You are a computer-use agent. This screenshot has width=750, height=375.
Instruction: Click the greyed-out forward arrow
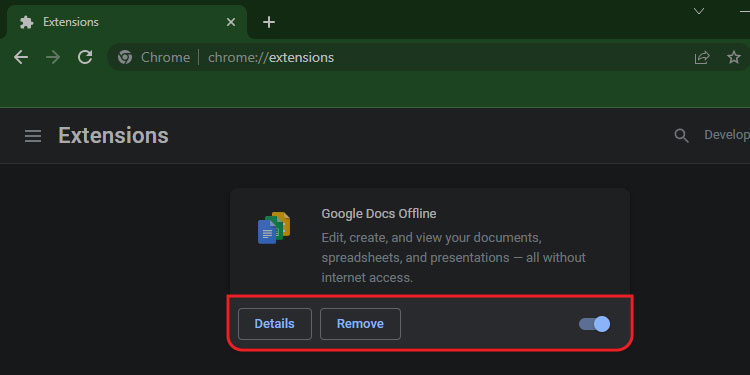[x=53, y=58]
